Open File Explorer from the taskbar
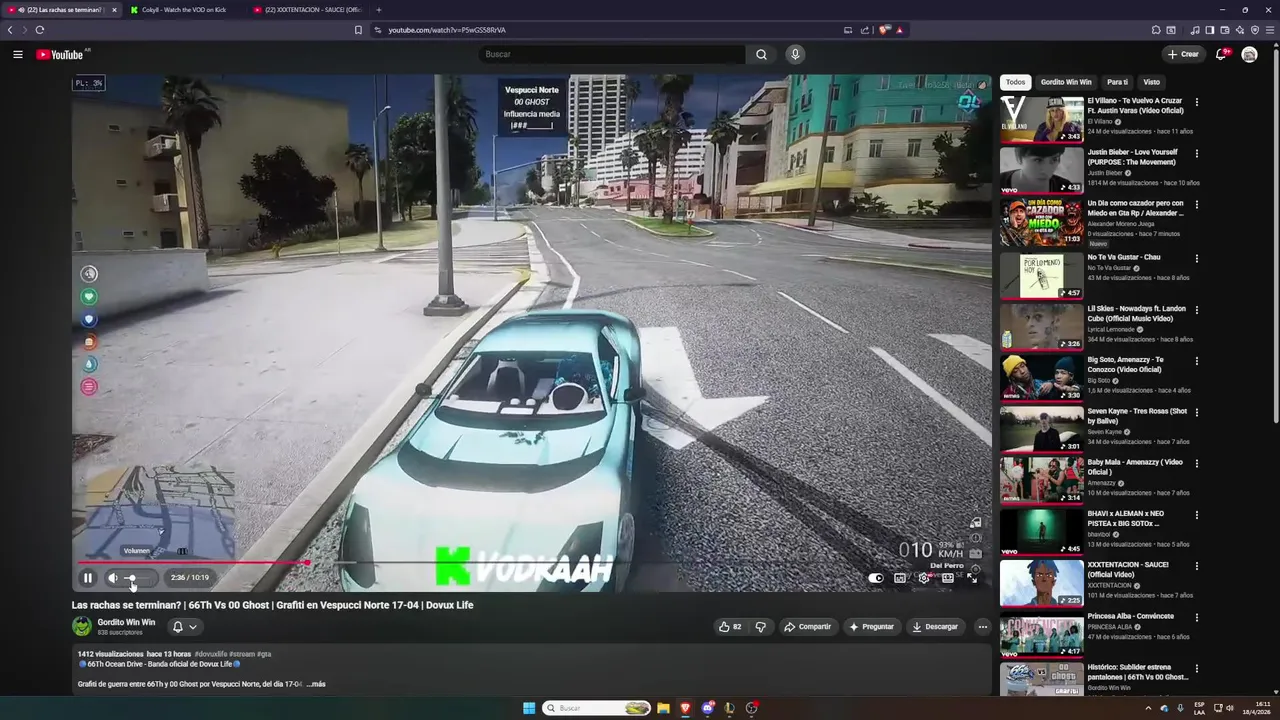The width and height of the screenshot is (1280, 720). click(662, 708)
